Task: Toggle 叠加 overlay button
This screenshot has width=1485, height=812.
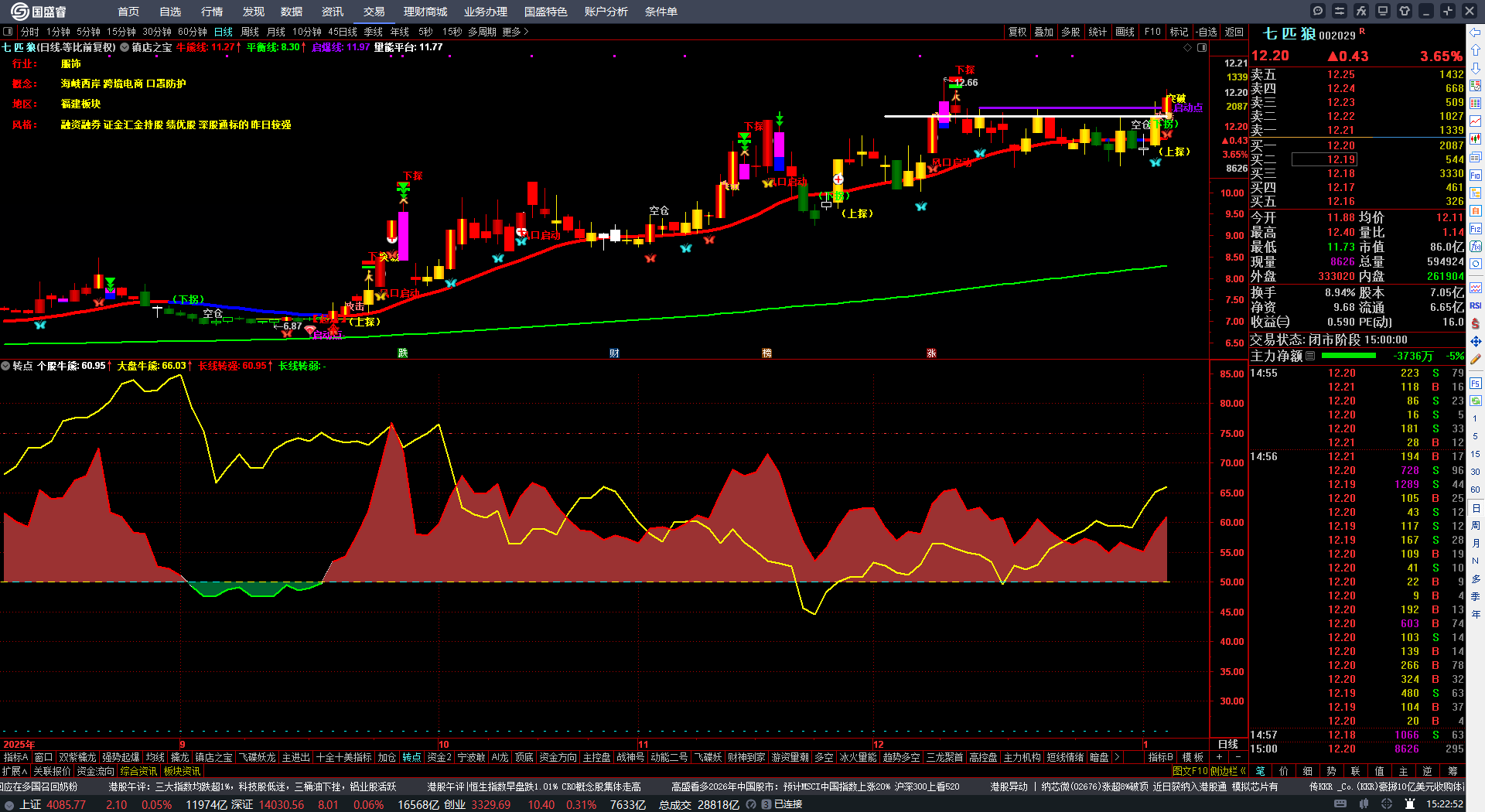Action: (x=1044, y=32)
